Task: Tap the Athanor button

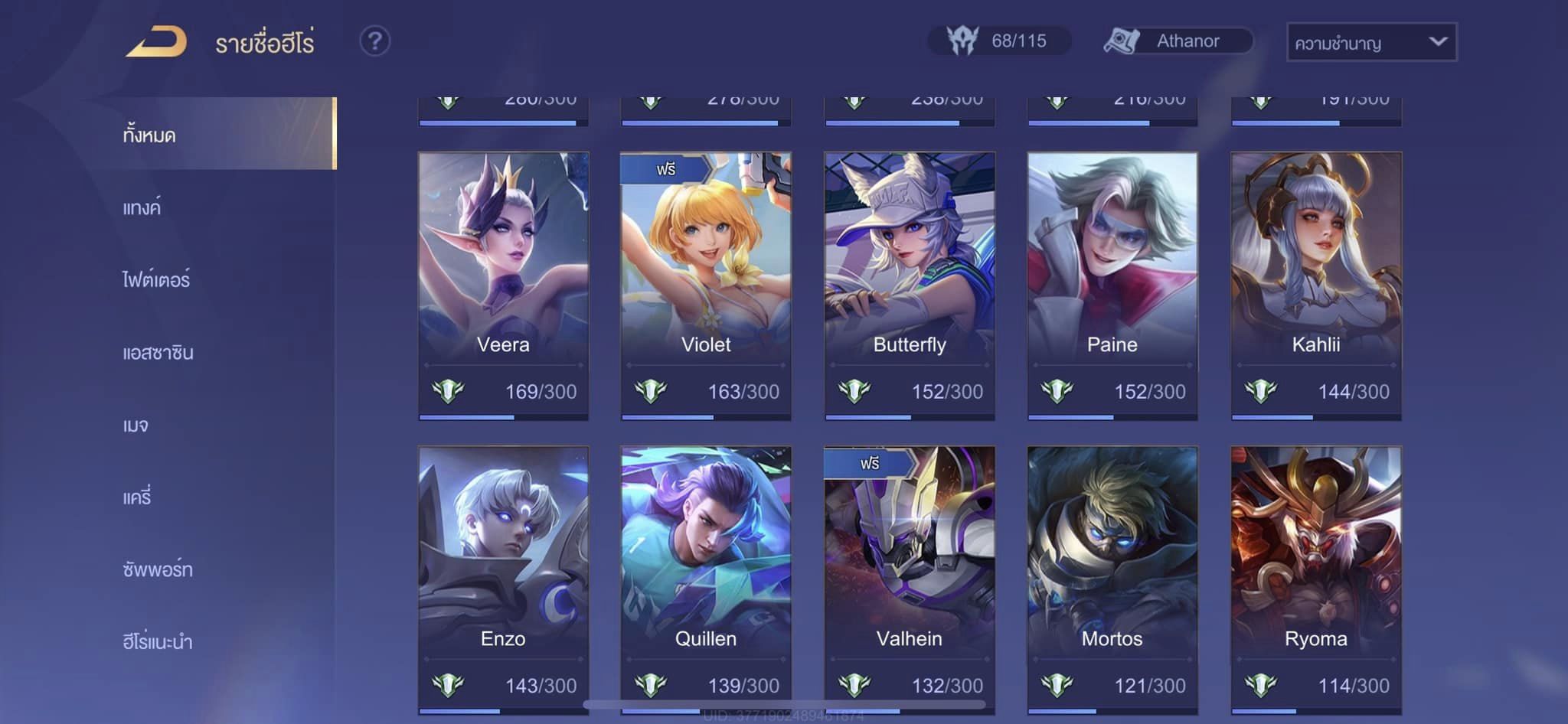Action: click(x=1178, y=41)
